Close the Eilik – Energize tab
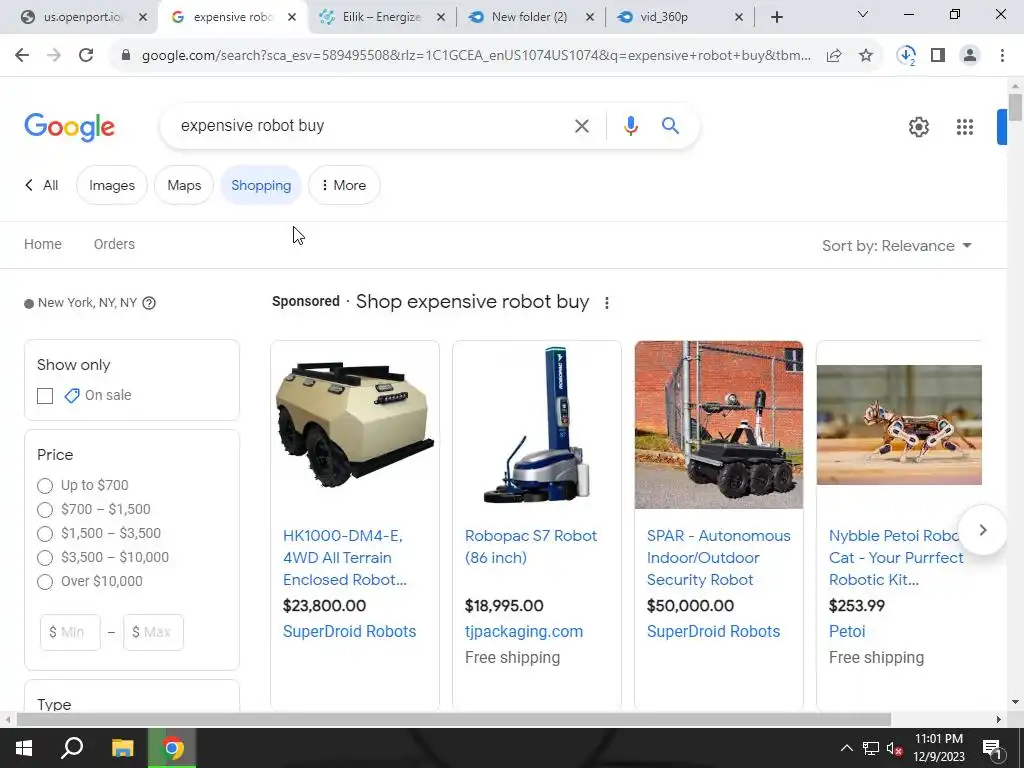The height and width of the screenshot is (768, 1024). pos(441,17)
